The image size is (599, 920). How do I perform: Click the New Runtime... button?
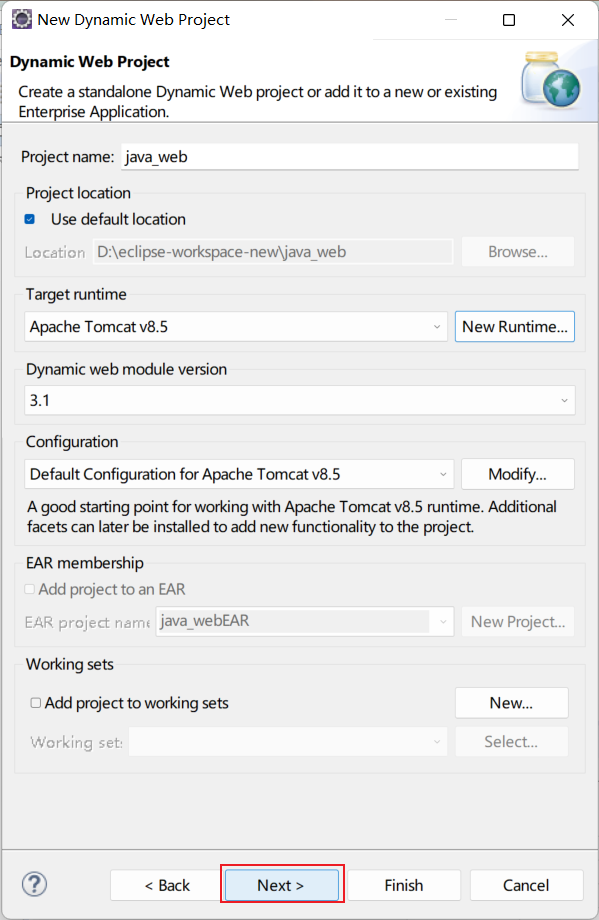click(515, 327)
